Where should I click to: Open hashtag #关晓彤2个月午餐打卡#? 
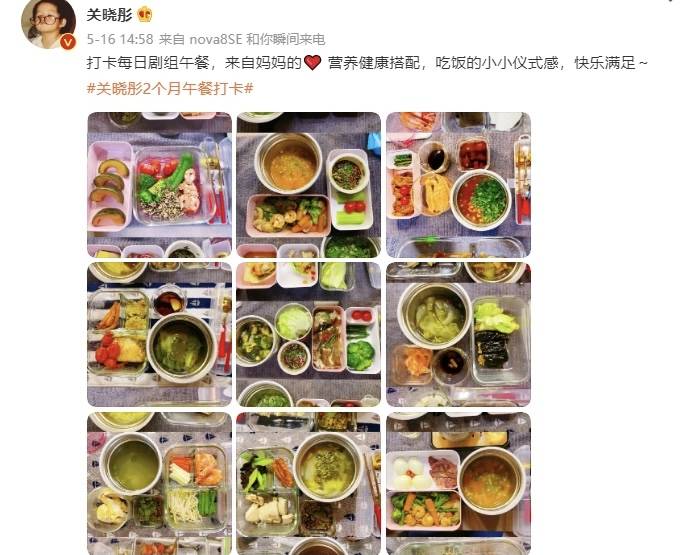tap(170, 88)
